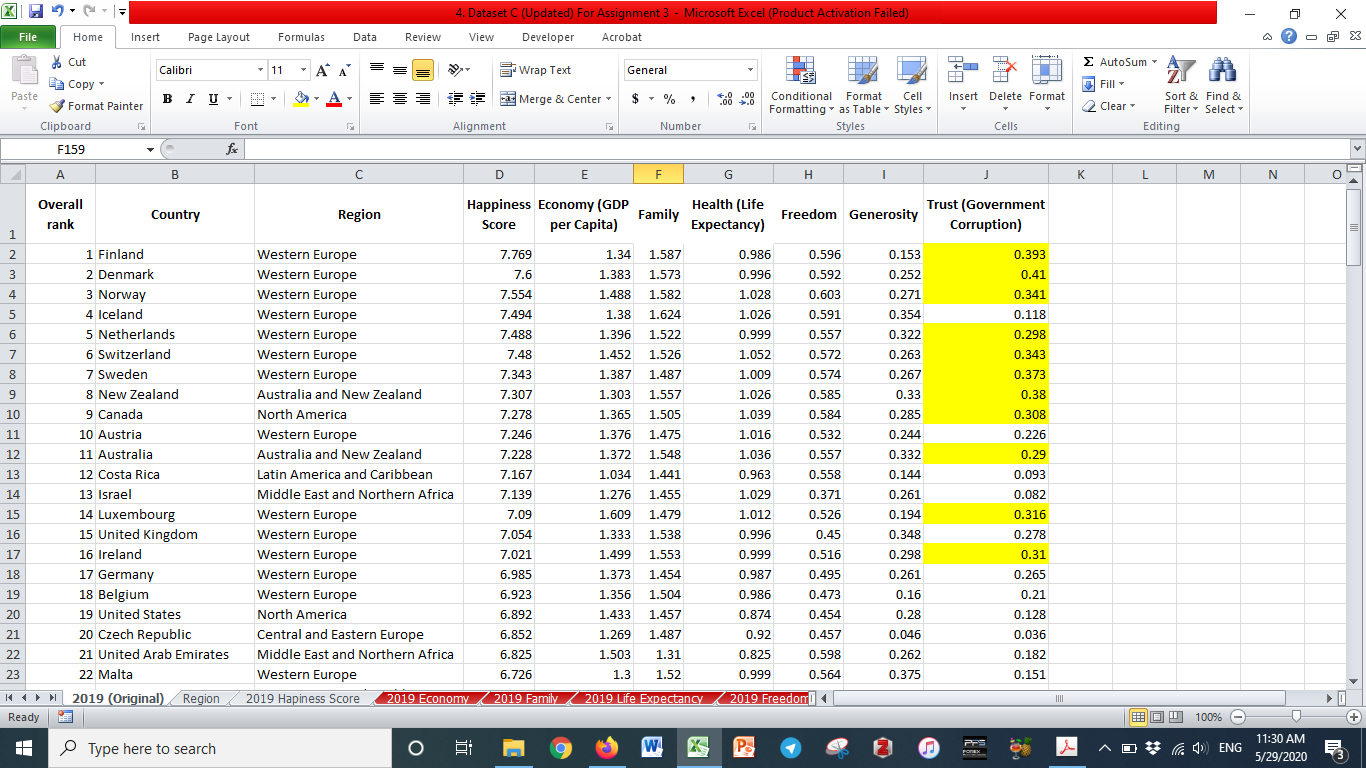The height and width of the screenshot is (768, 1366).
Task: Toggle Wrap Text
Action: [x=536, y=70]
